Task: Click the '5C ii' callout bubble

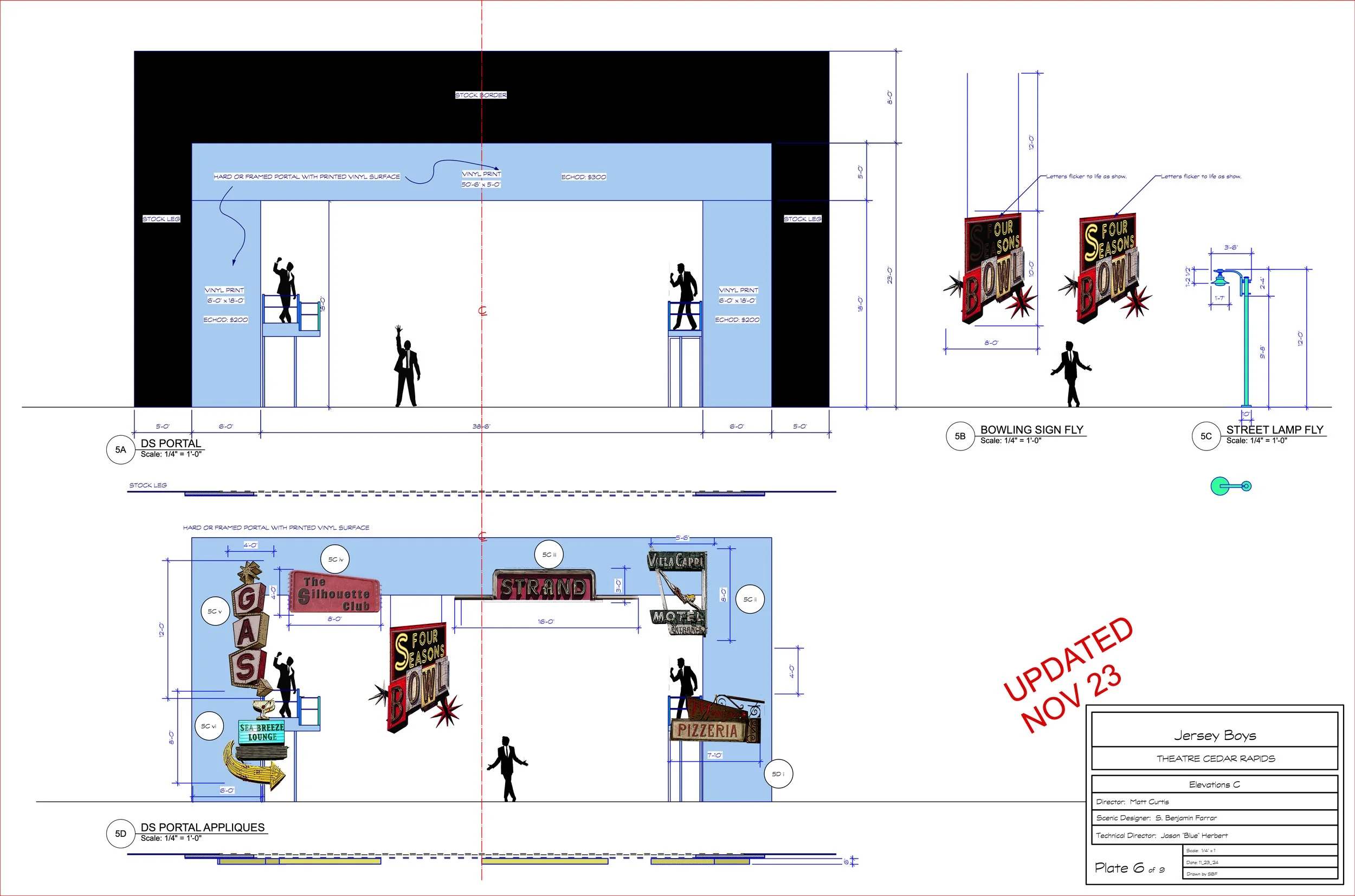Action: [750, 600]
